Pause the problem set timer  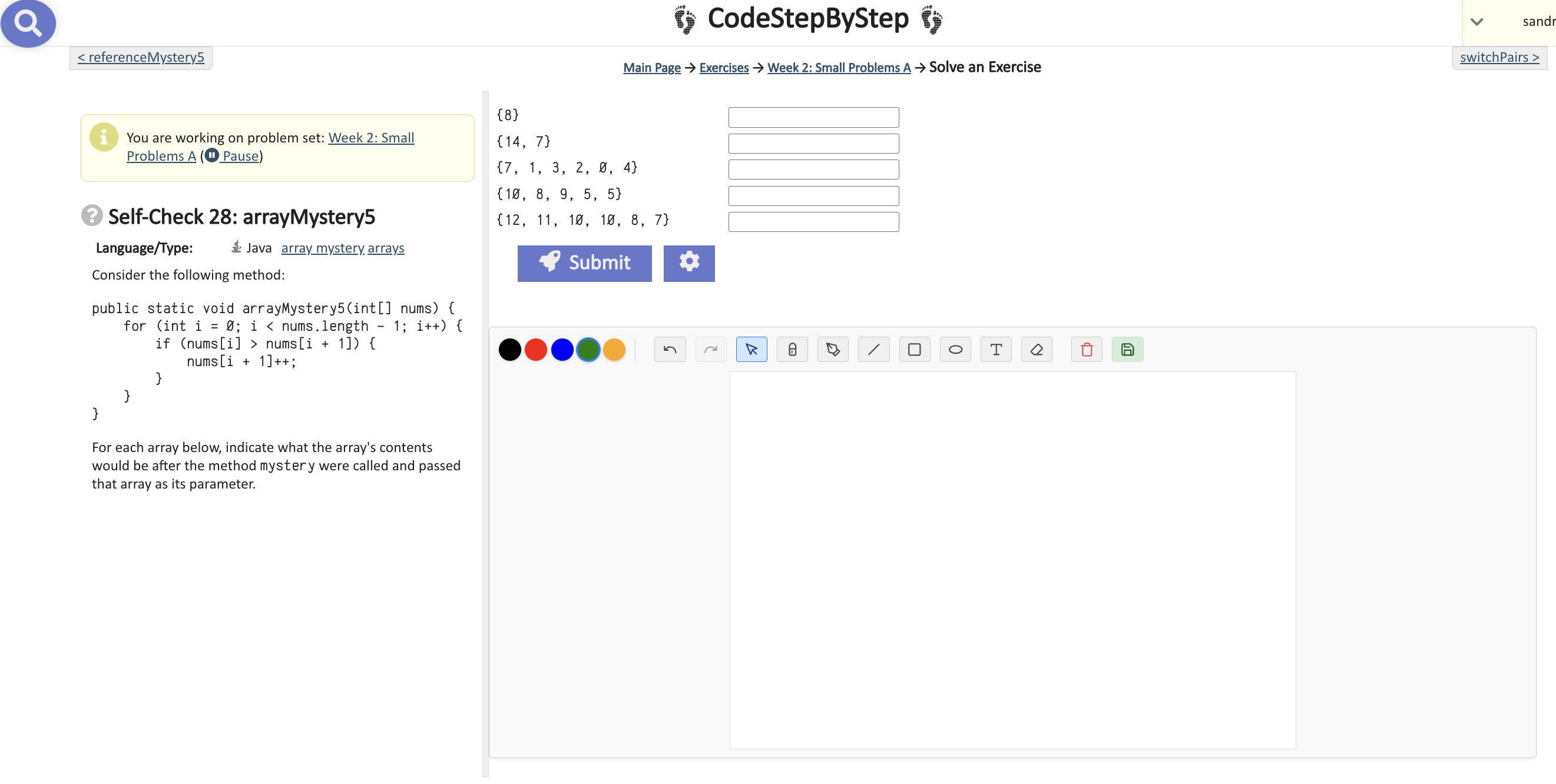pyautogui.click(x=233, y=157)
